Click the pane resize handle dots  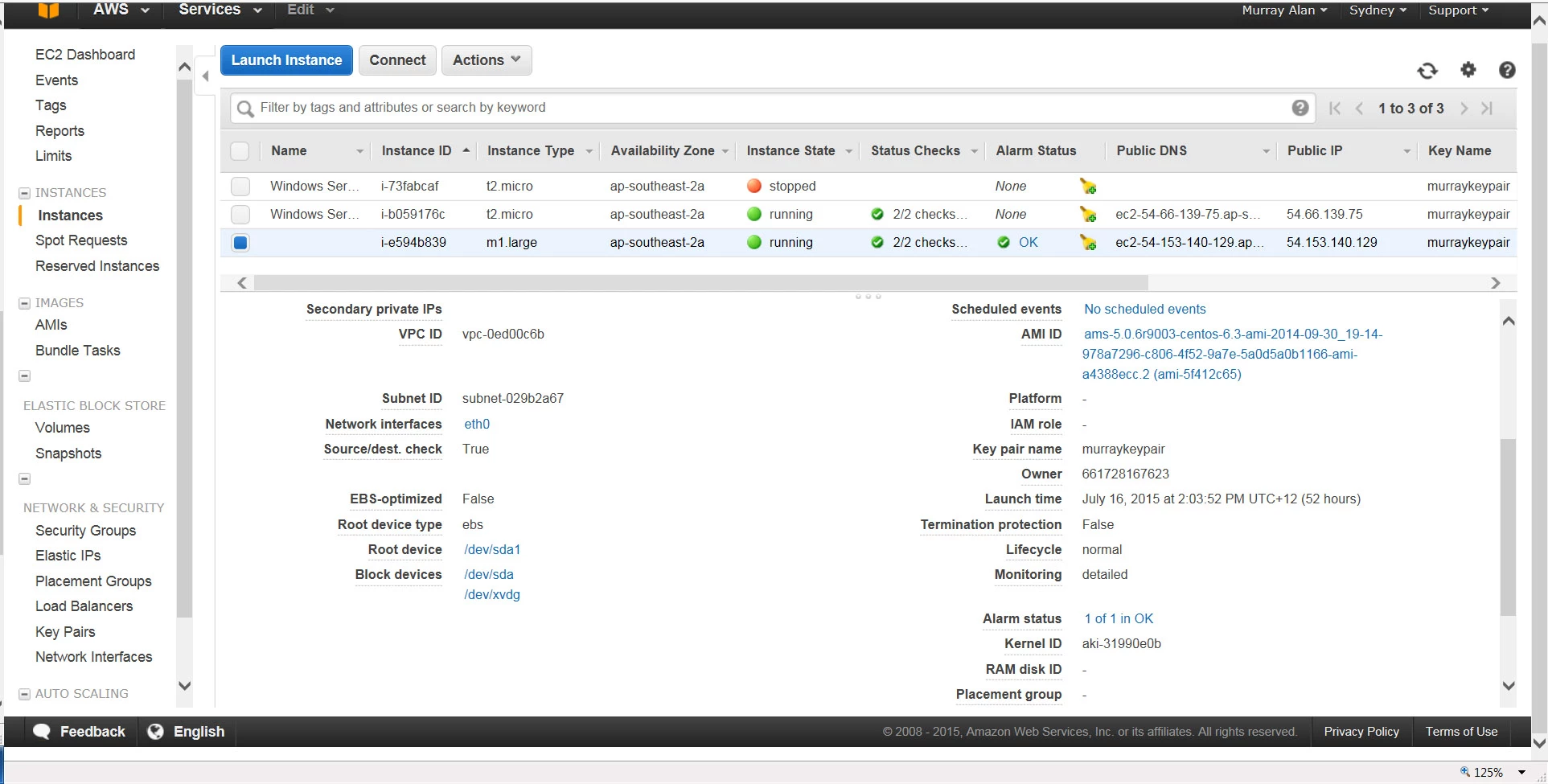868,297
